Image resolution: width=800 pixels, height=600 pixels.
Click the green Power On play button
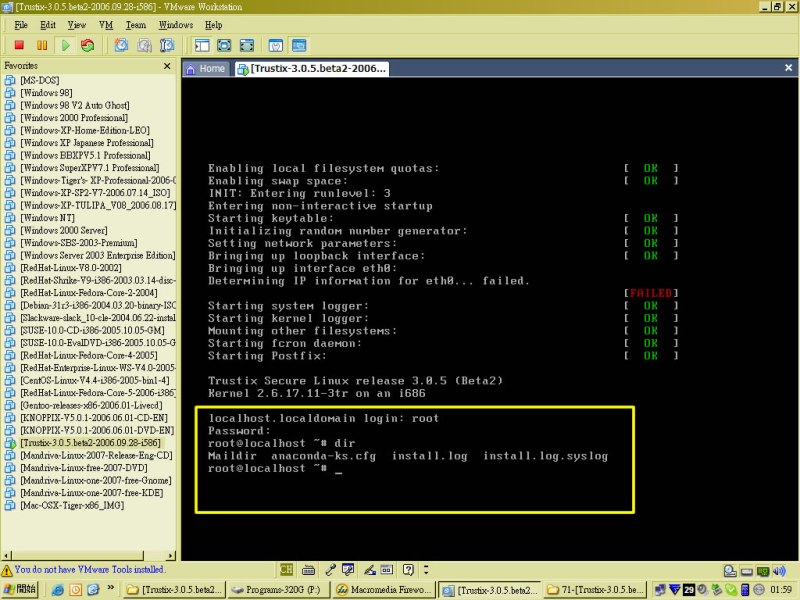click(x=66, y=45)
